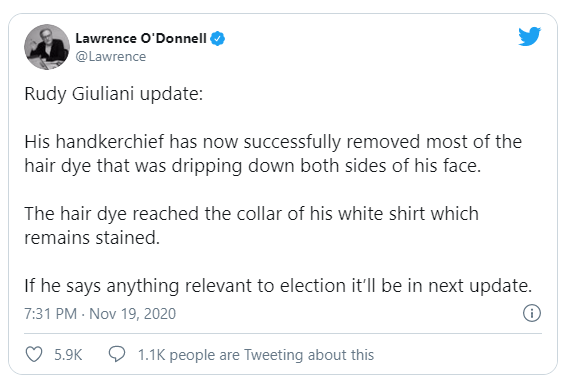The width and height of the screenshot is (561, 389).
Task: Click the word 'handkerchief' in the tweet
Action: [x=110, y=142]
